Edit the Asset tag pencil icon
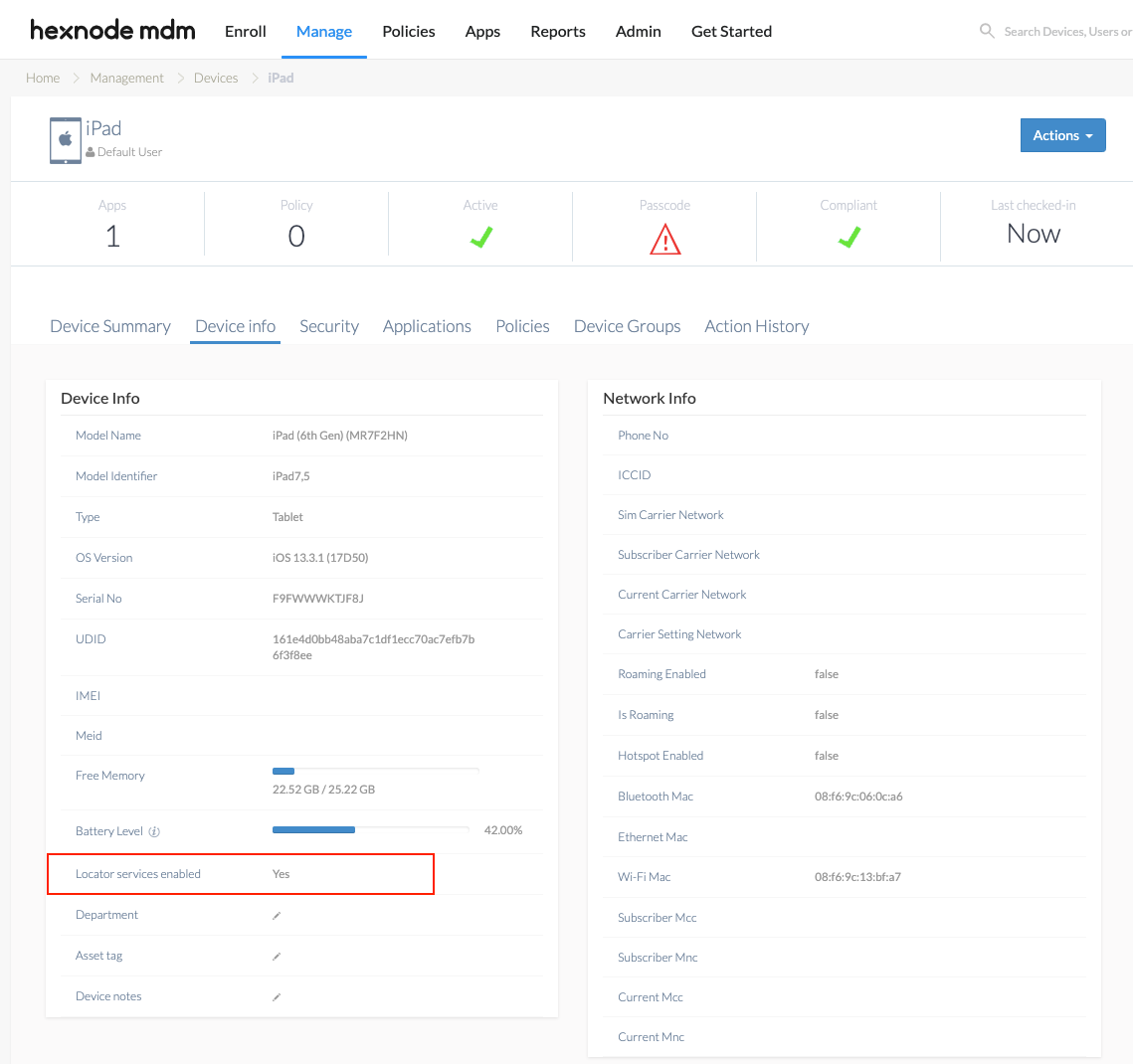 point(277,957)
